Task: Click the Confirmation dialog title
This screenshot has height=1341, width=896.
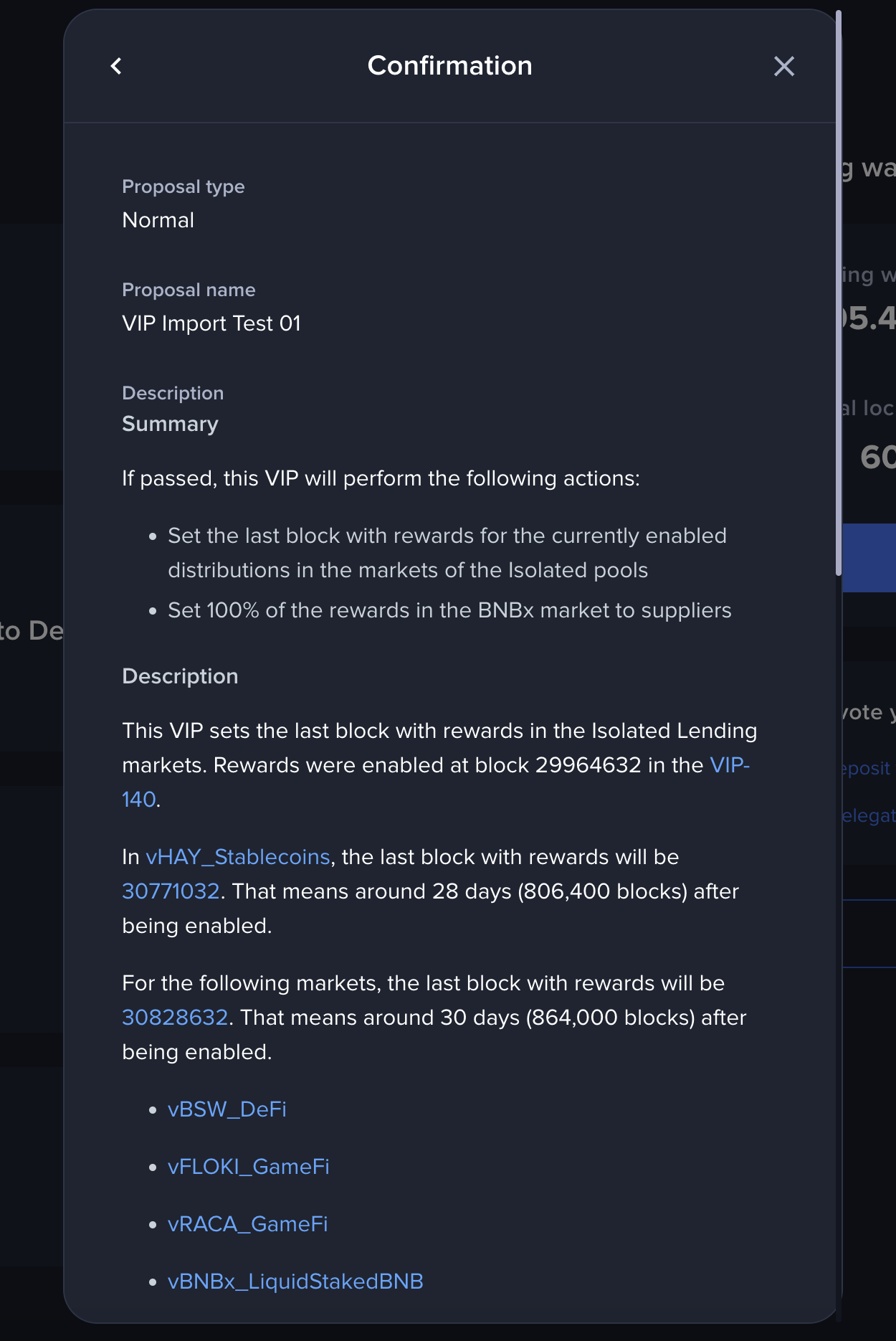Action: [x=449, y=66]
